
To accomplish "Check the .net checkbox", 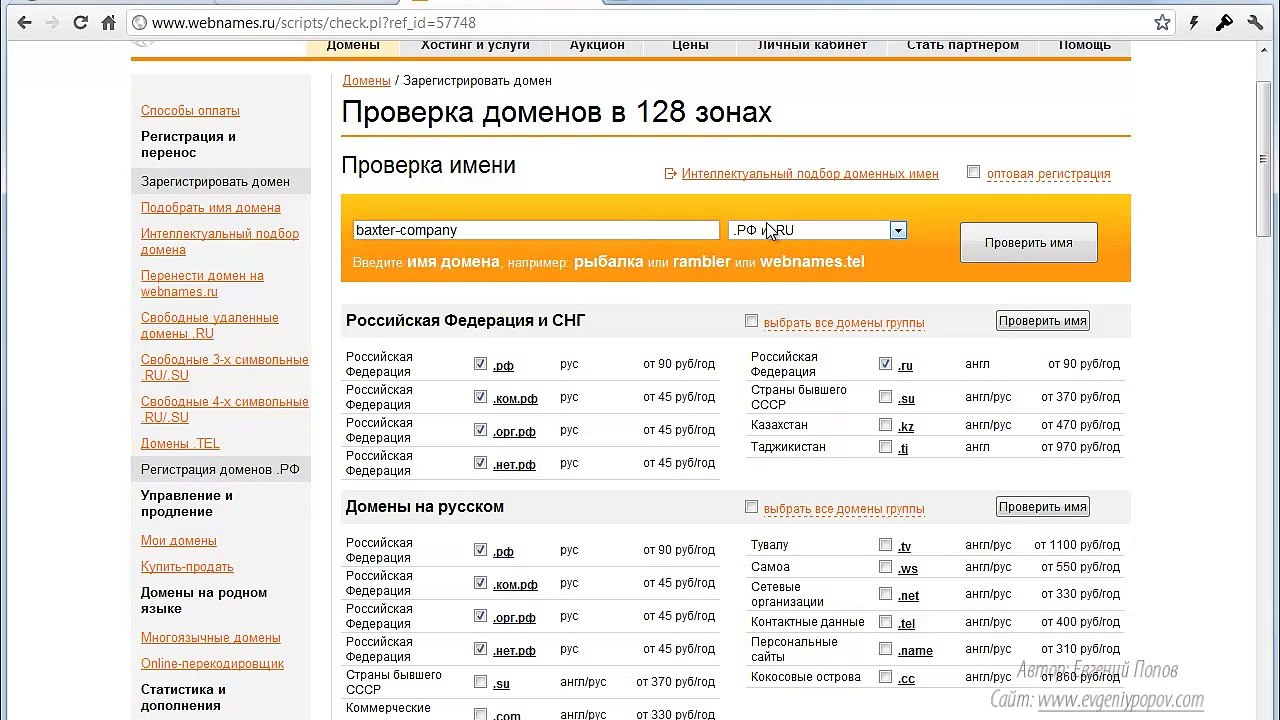I will pyautogui.click(x=885, y=594).
